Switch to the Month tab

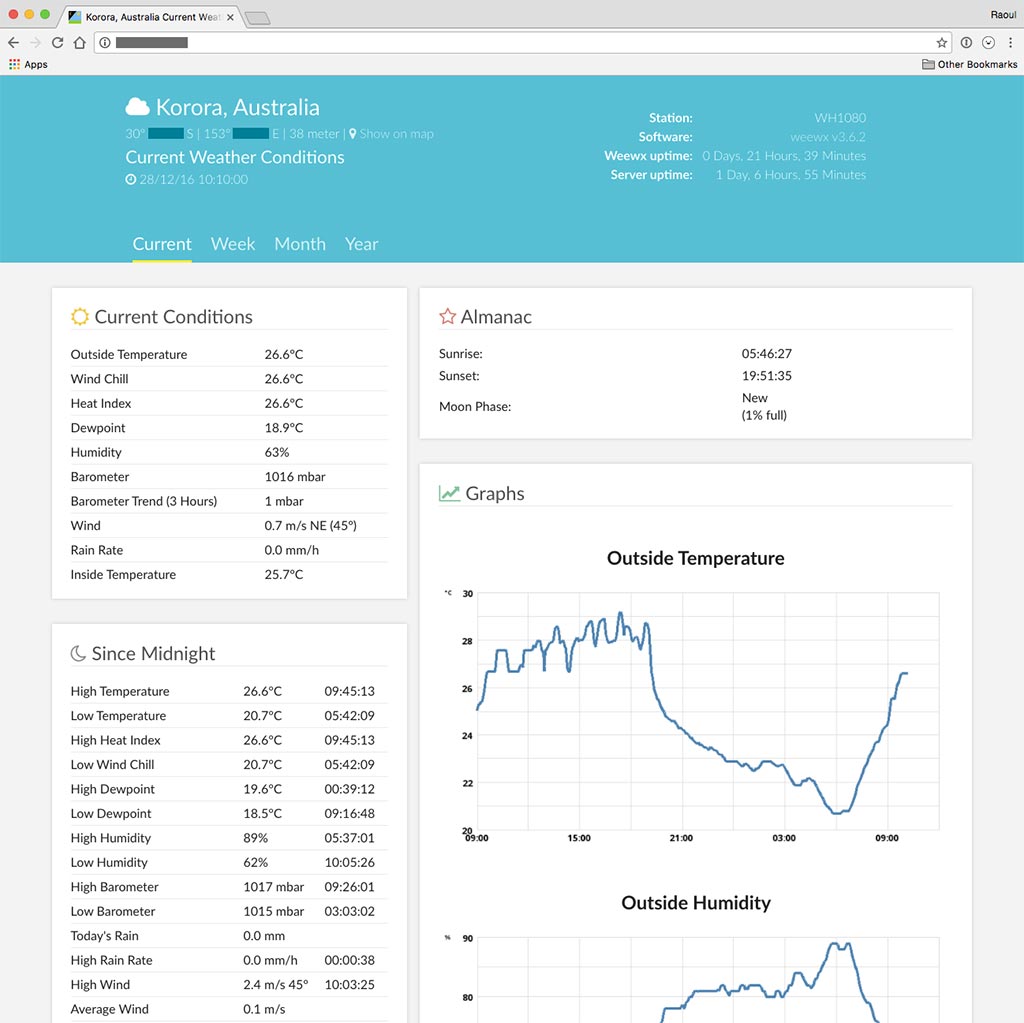(x=300, y=244)
